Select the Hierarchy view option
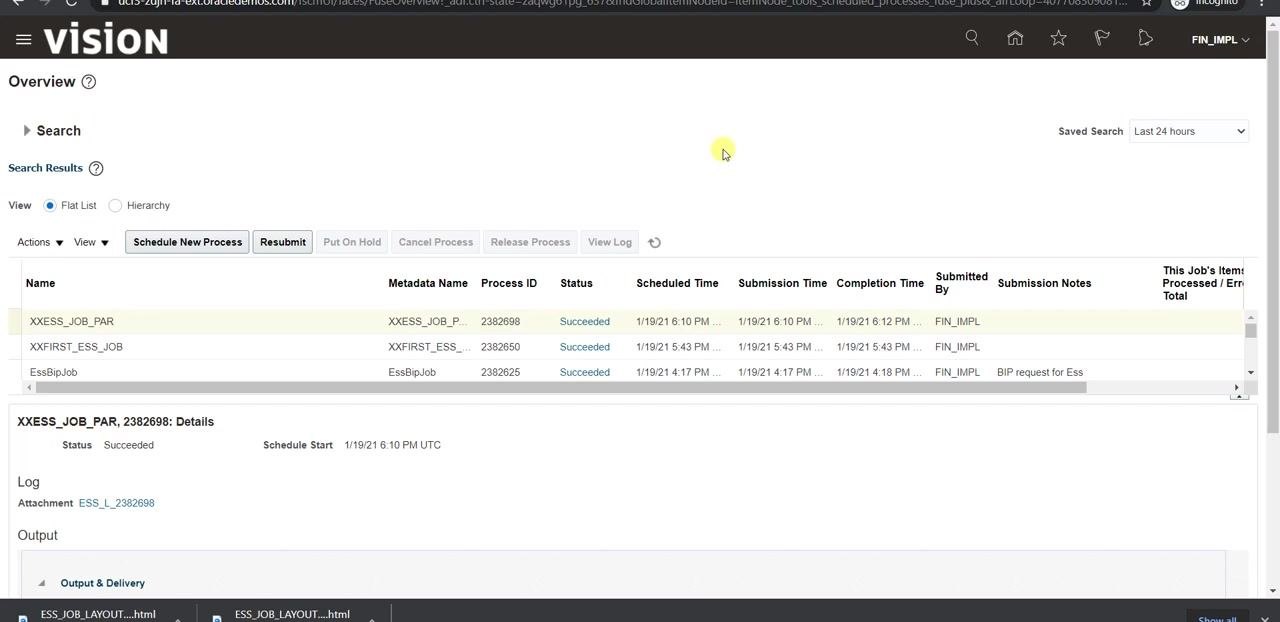1280x622 pixels. 115,205
